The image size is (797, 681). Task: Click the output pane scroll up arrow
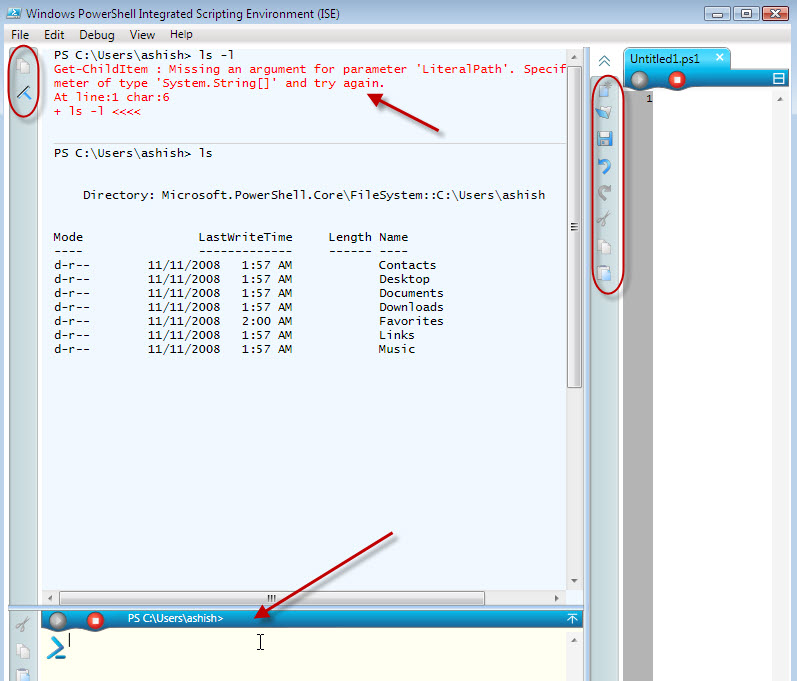pyautogui.click(x=574, y=57)
